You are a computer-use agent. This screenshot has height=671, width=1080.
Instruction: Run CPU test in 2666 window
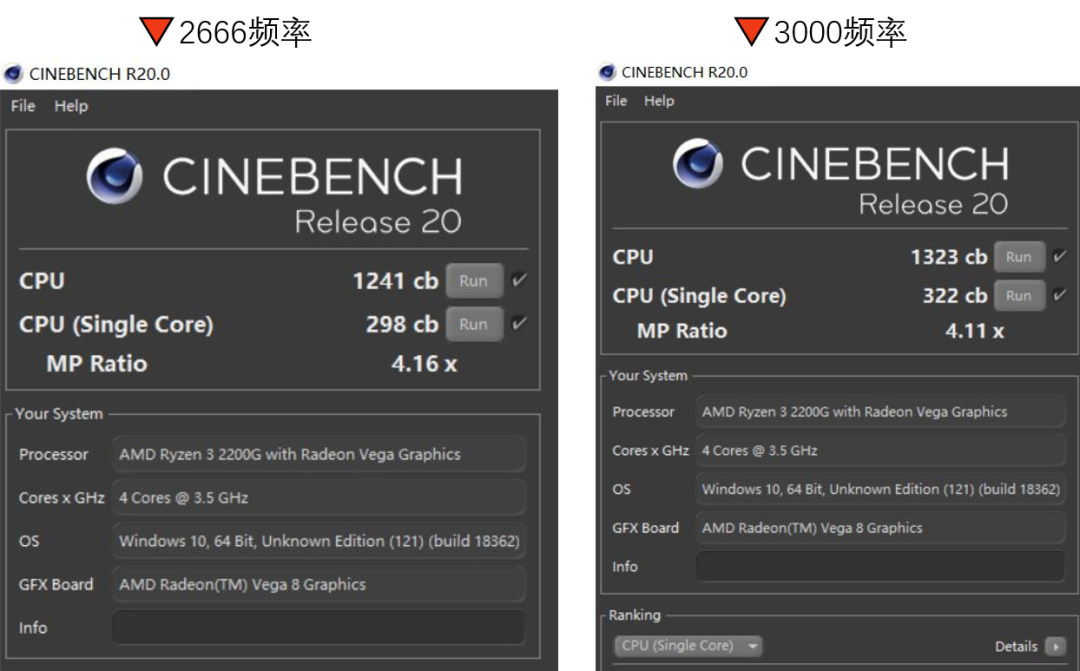474,280
